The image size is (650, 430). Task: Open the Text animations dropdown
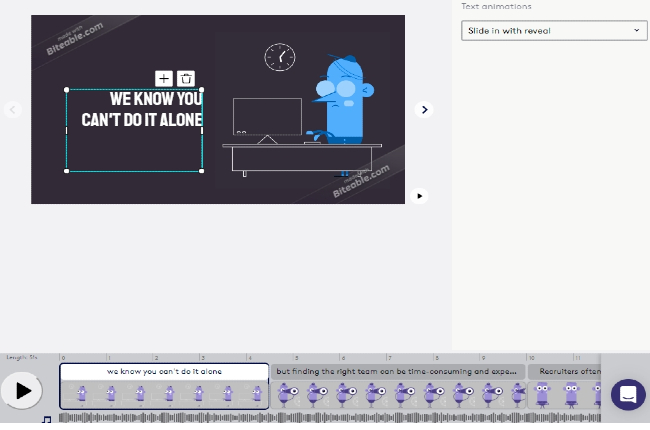(x=553, y=31)
